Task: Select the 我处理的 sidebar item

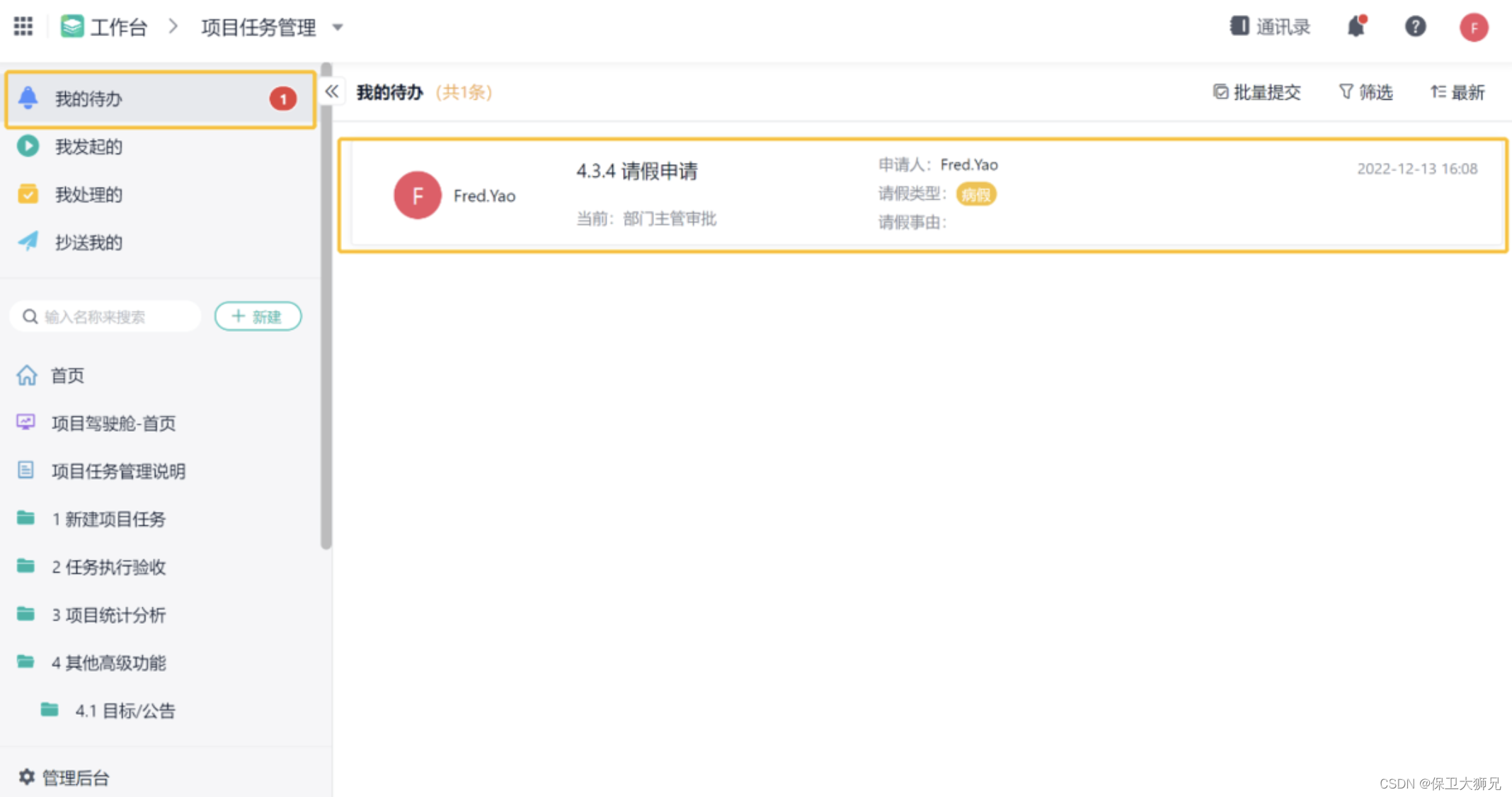Action: point(88,194)
